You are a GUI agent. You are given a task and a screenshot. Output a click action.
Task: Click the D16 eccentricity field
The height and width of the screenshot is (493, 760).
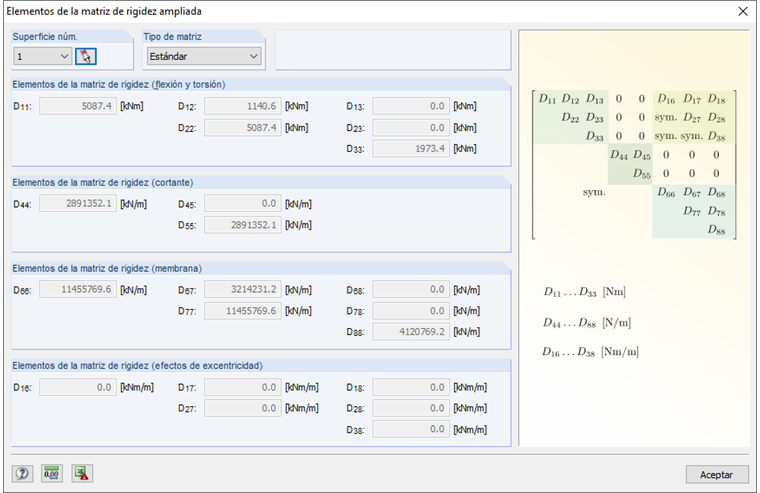78,387
